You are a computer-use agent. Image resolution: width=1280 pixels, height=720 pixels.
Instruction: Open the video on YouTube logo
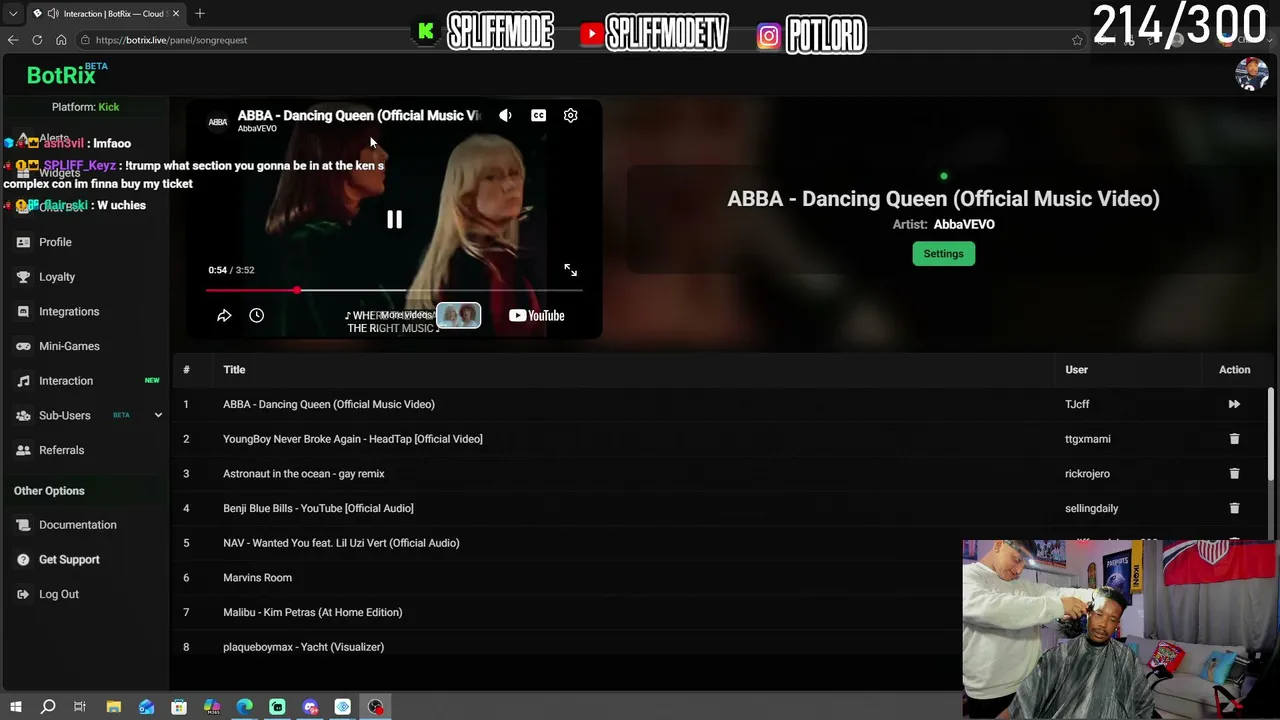pyautogui.click(x=537, y=315)
